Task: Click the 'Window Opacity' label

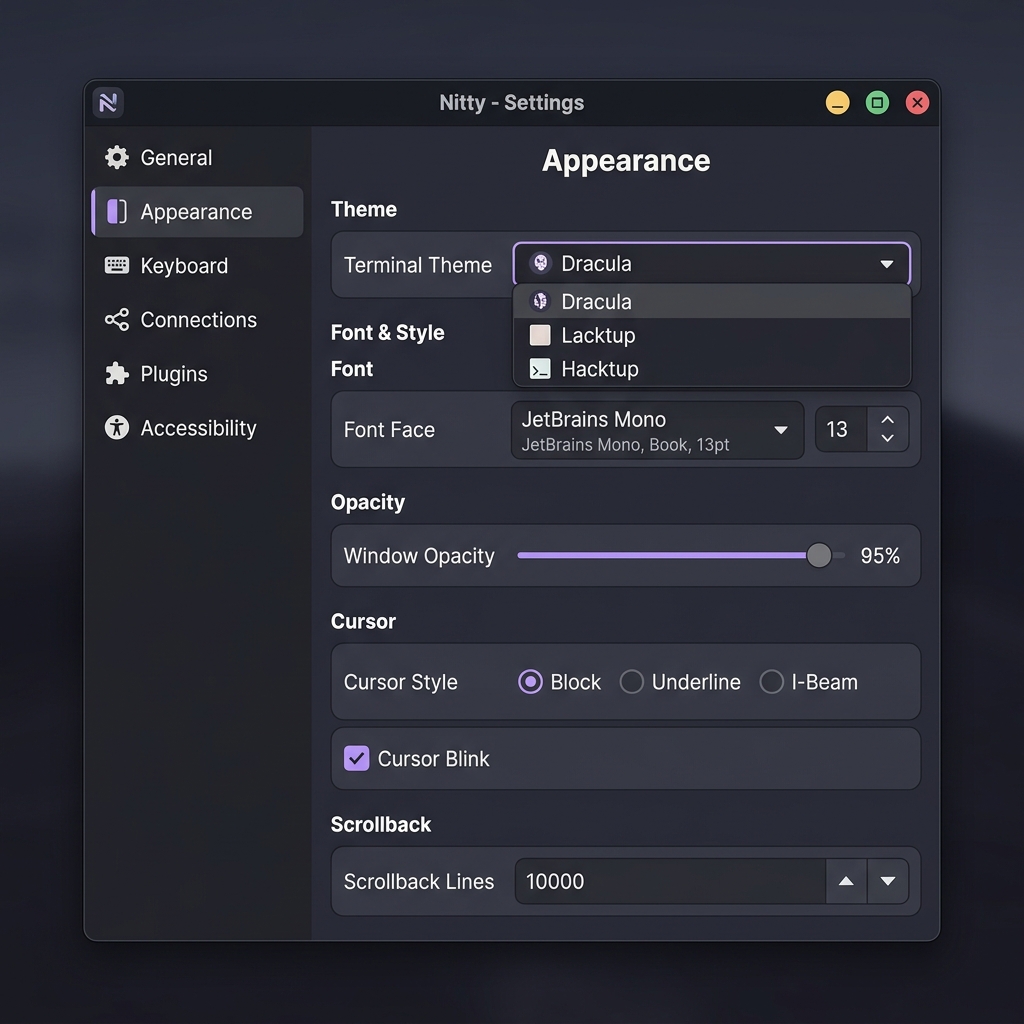Action: point(419,556)
